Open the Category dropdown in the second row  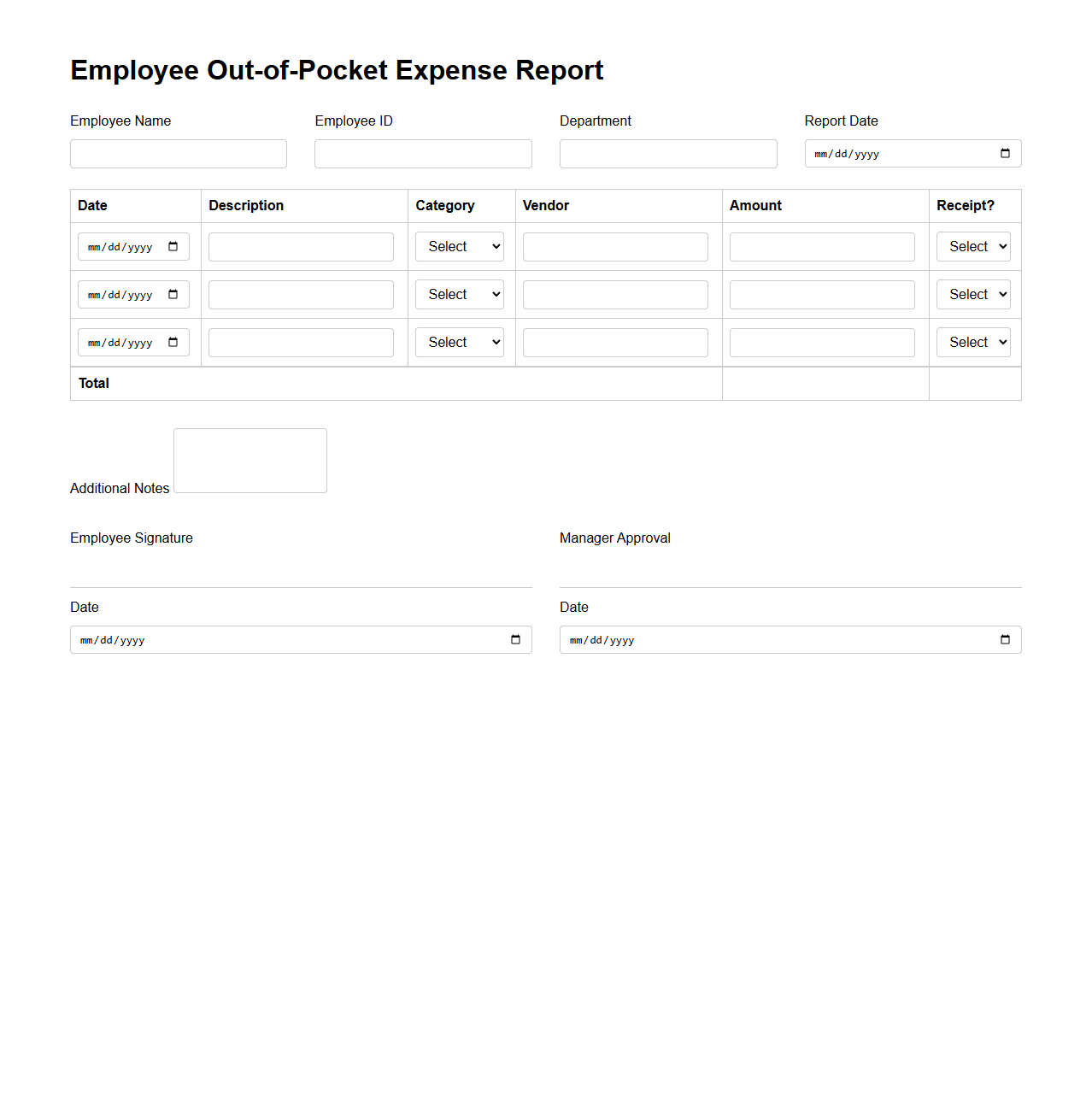click(459, 294)
